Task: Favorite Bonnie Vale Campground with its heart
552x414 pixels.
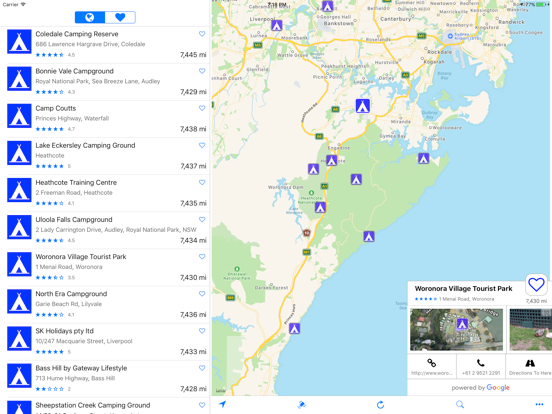Action: (x=202, y=71)
